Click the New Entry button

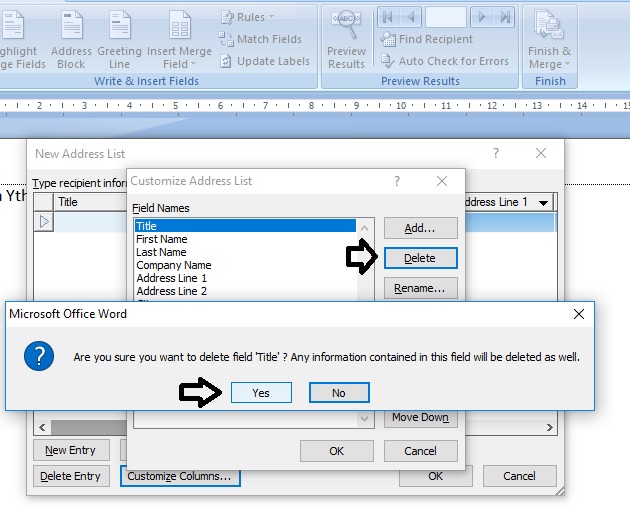click(x=71, y=450)
